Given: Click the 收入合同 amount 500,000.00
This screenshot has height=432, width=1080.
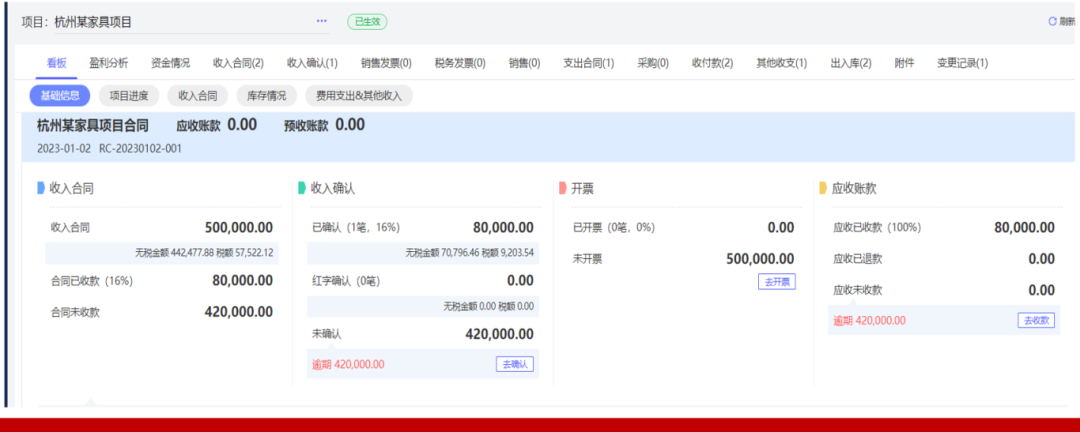Looking at the screenshot, I should (x=238, y=227).
